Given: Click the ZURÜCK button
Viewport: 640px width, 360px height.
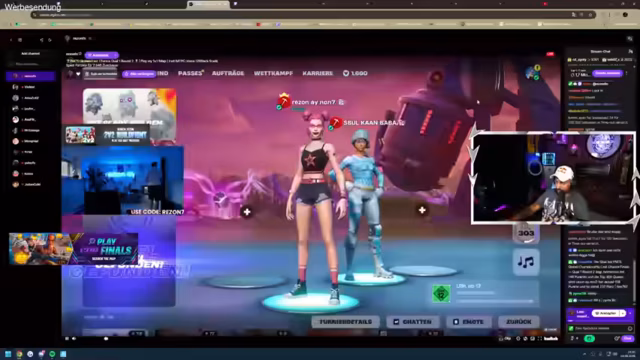Looking at the screenshot, I should pyautogui.click(x=519, y=322).
